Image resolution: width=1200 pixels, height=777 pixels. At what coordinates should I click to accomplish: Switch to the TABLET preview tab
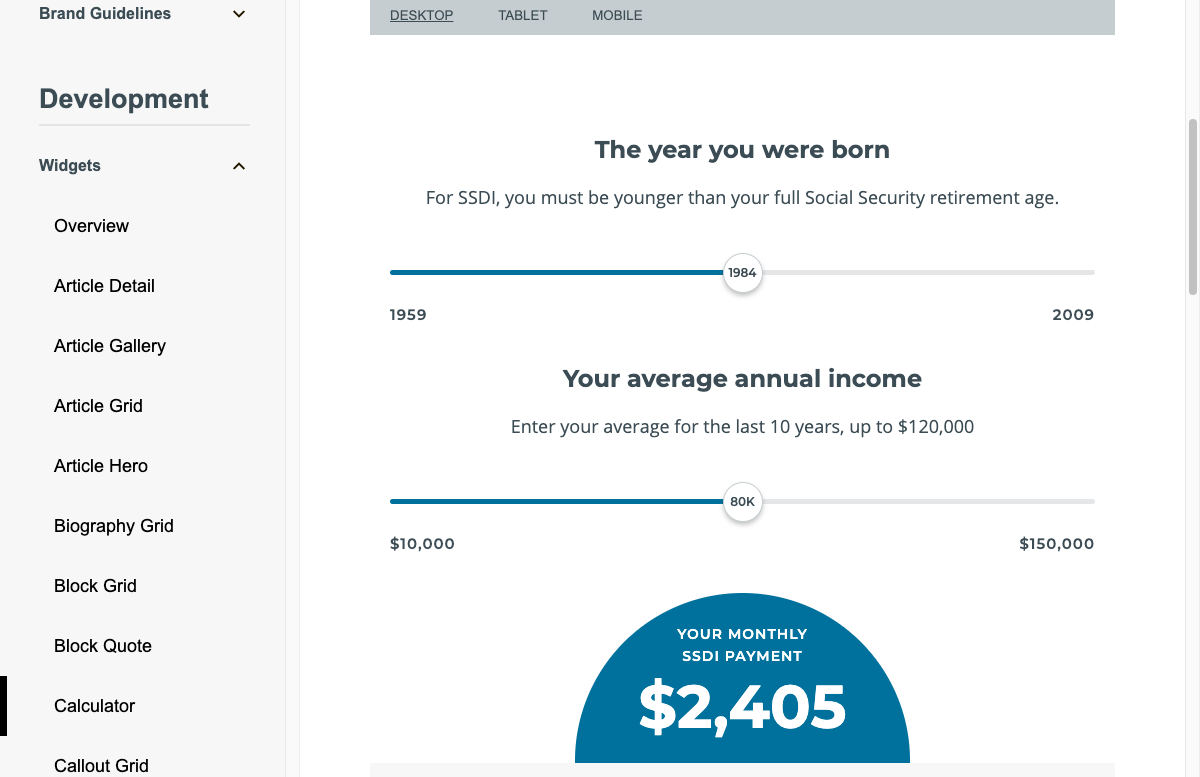(522, 15)
